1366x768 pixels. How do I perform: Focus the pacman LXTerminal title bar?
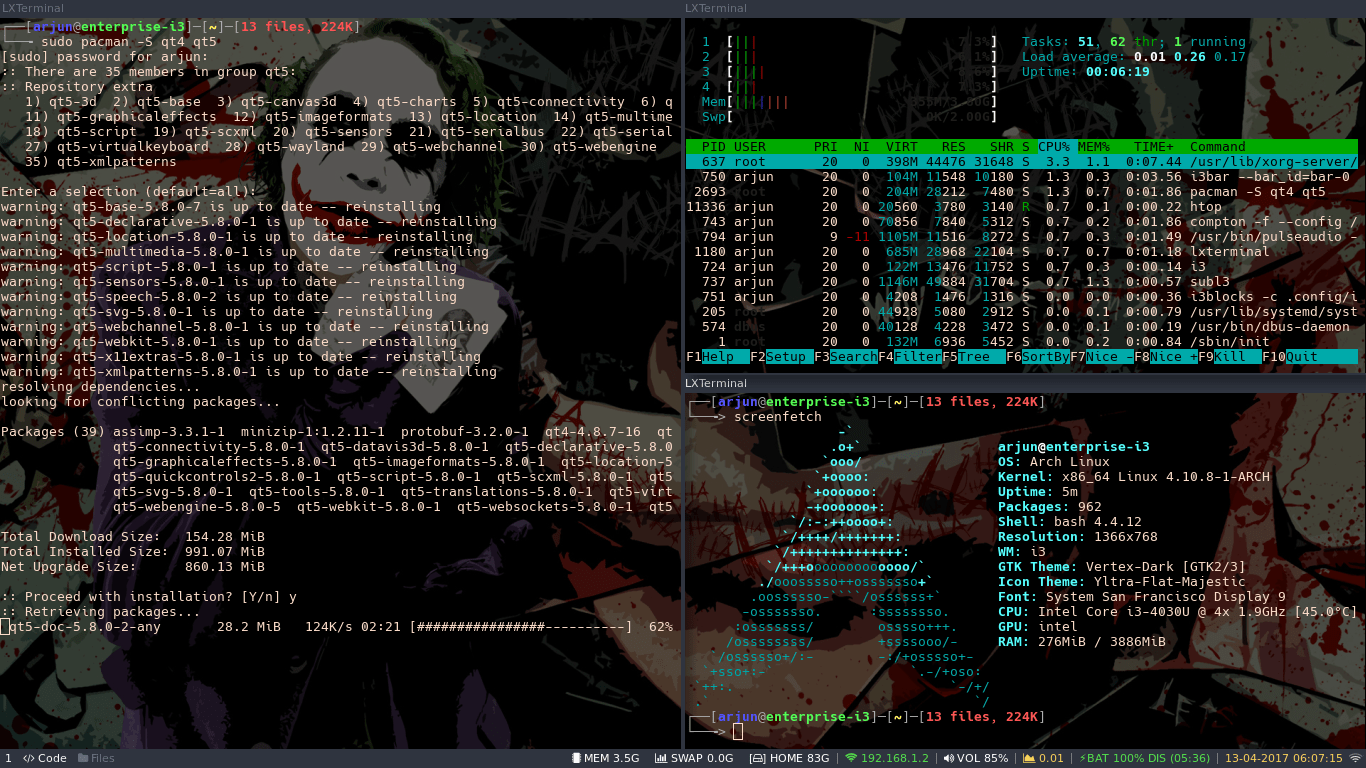340,8
